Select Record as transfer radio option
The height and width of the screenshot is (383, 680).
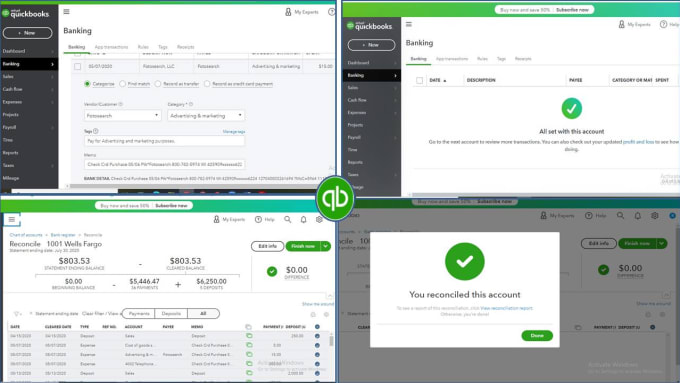coord(158,84)
